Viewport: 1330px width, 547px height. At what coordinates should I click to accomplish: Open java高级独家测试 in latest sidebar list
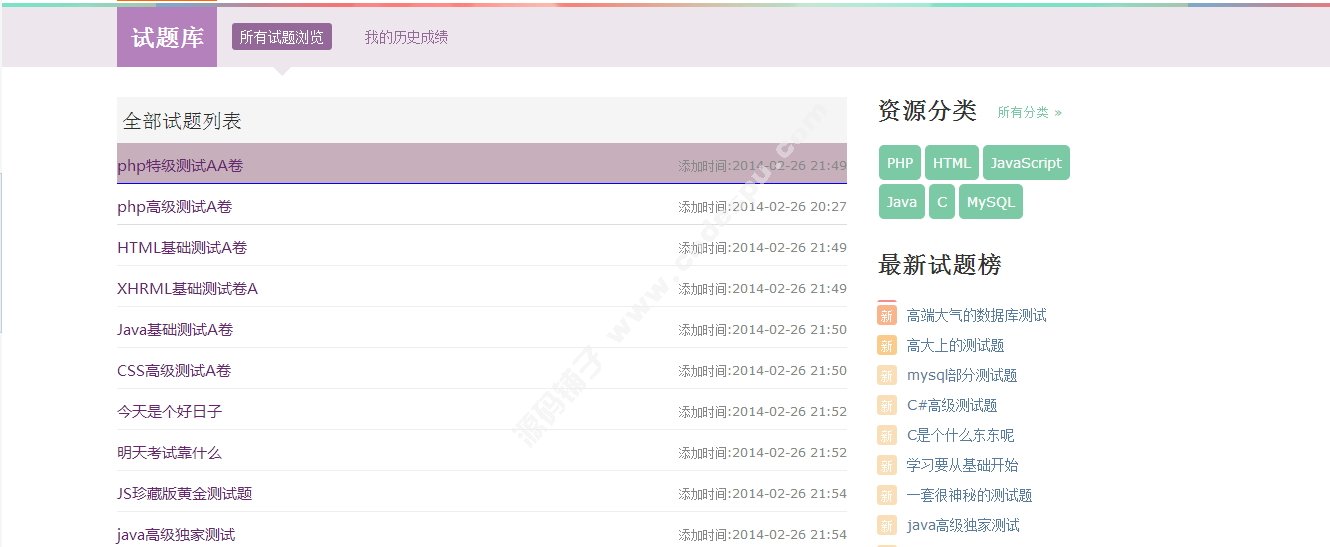[x=963, y=525]
